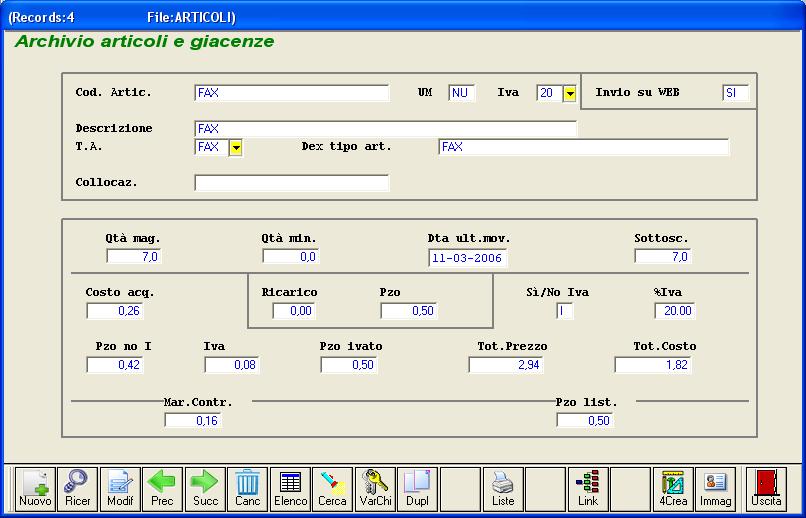Screen dimensions: 806x518
Task: Open the Ricer search tool
Action: click(x=78, y=489)
